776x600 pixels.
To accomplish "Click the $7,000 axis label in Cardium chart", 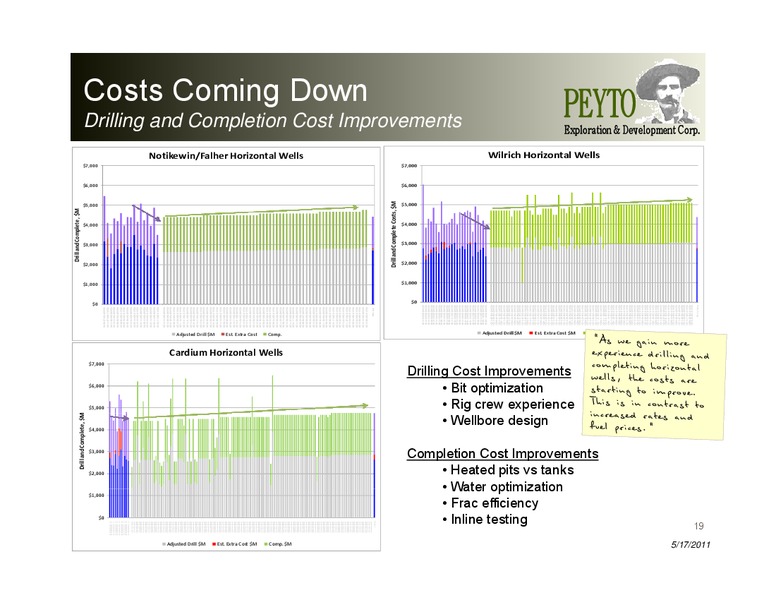I will 97,364.
